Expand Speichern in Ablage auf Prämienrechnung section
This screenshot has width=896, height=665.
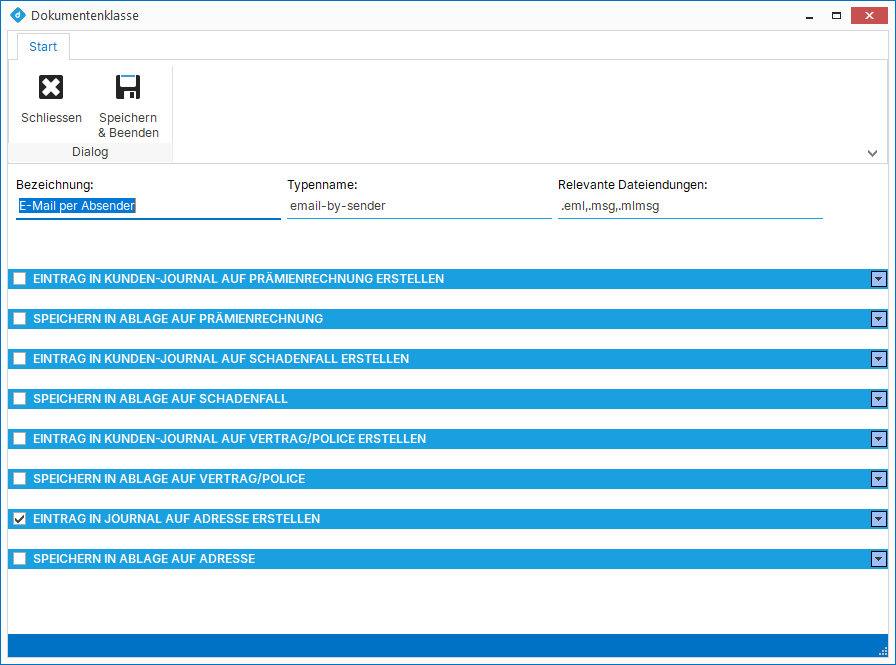coord(879,319)
